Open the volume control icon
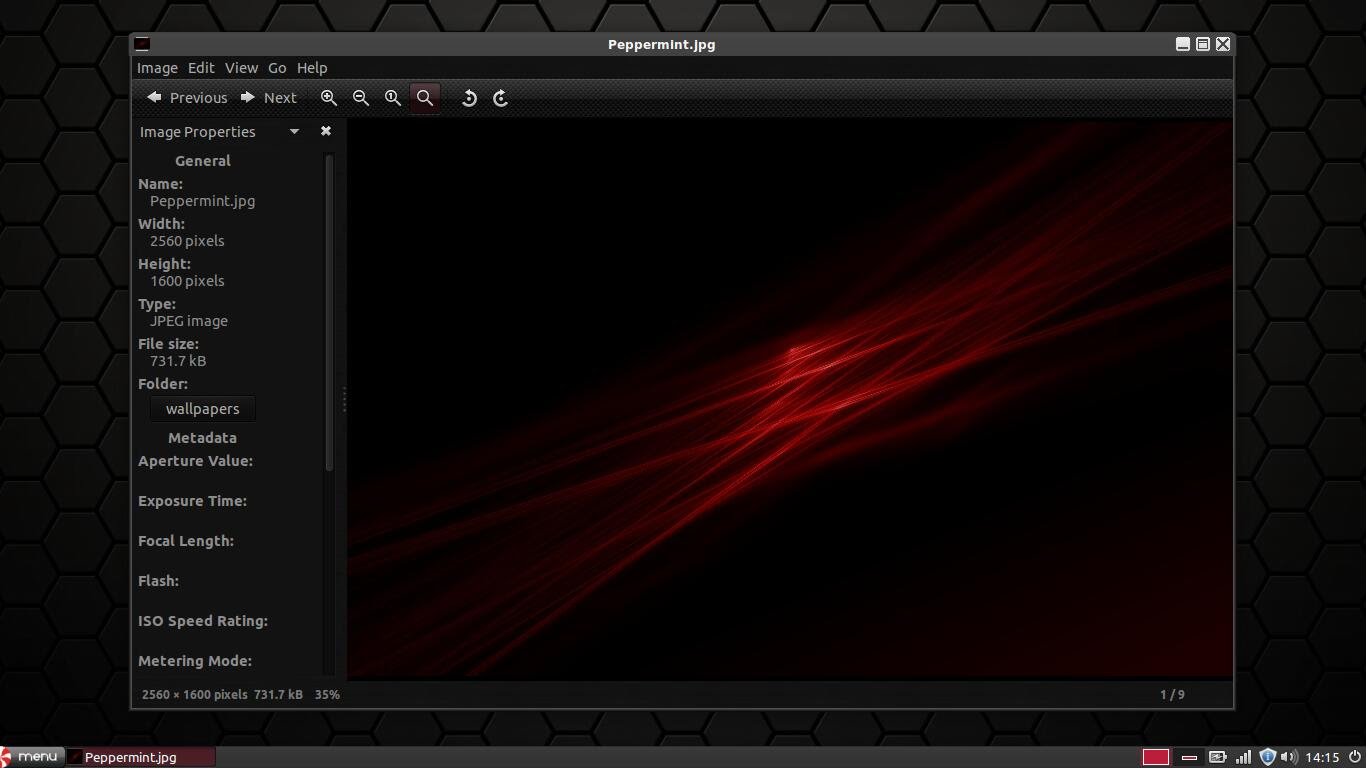Viewport: 1366px width, 768px height. [1289, 757]
